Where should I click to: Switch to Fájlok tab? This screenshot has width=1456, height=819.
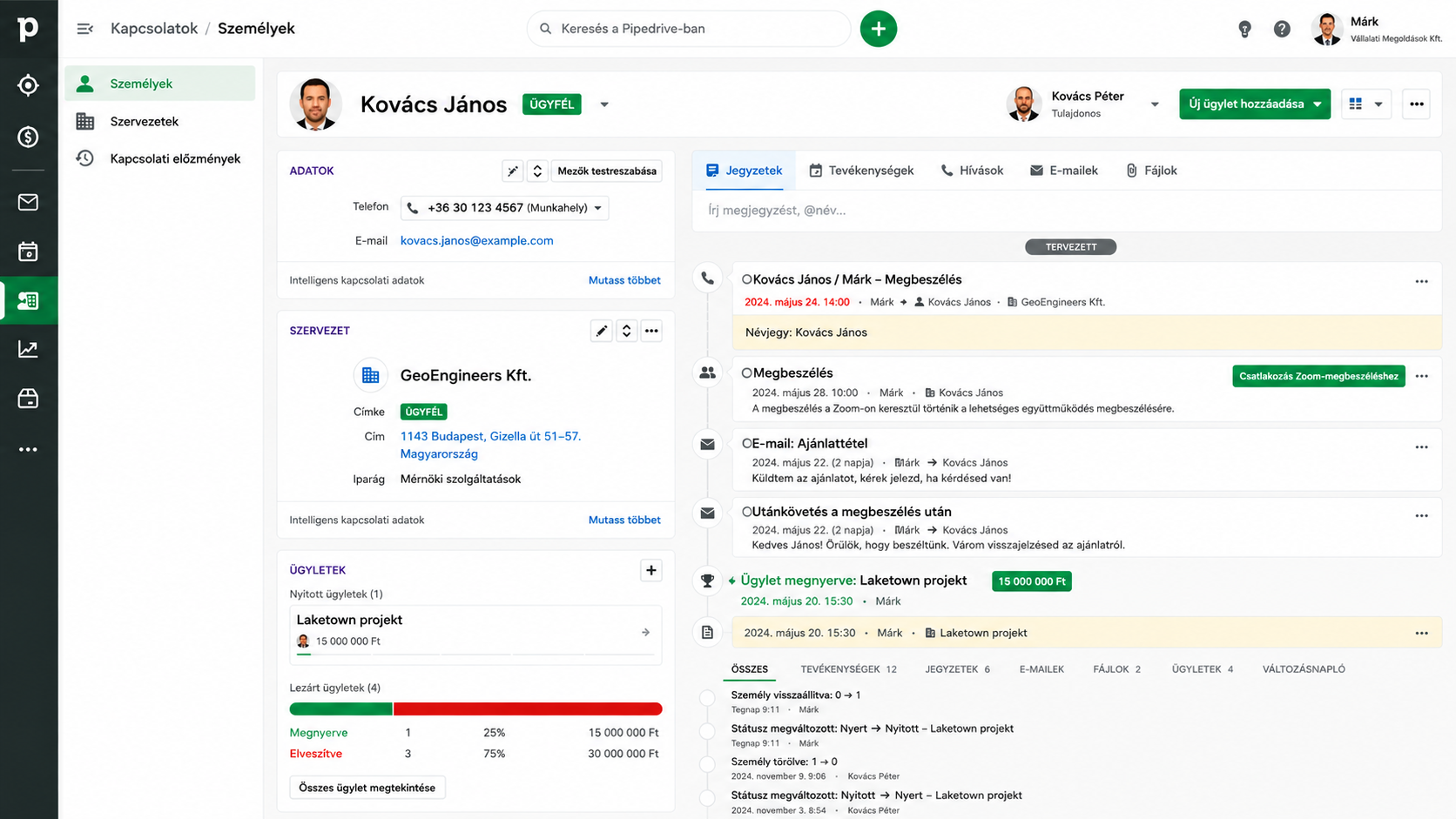tap(1151, 171)
